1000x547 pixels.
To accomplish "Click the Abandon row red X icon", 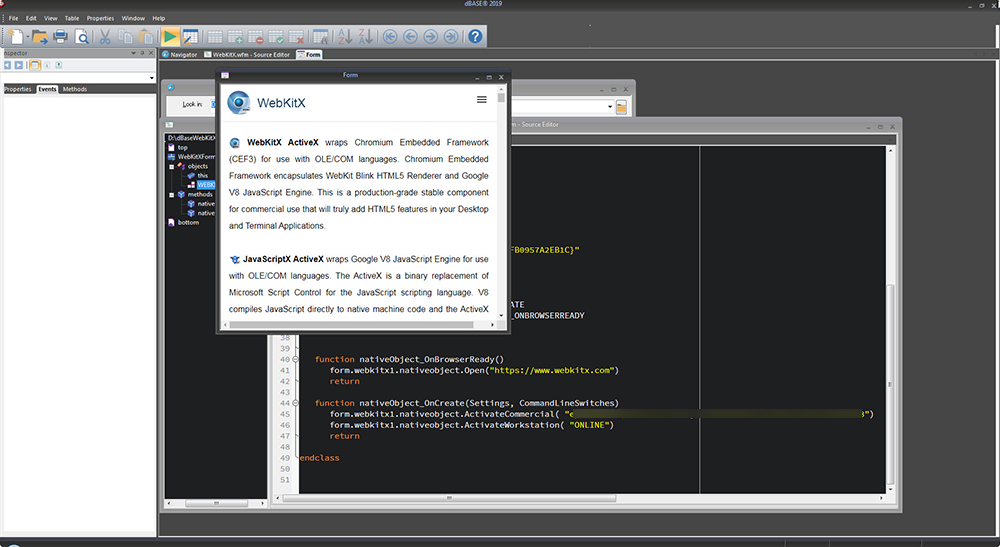I will [296, 37].
